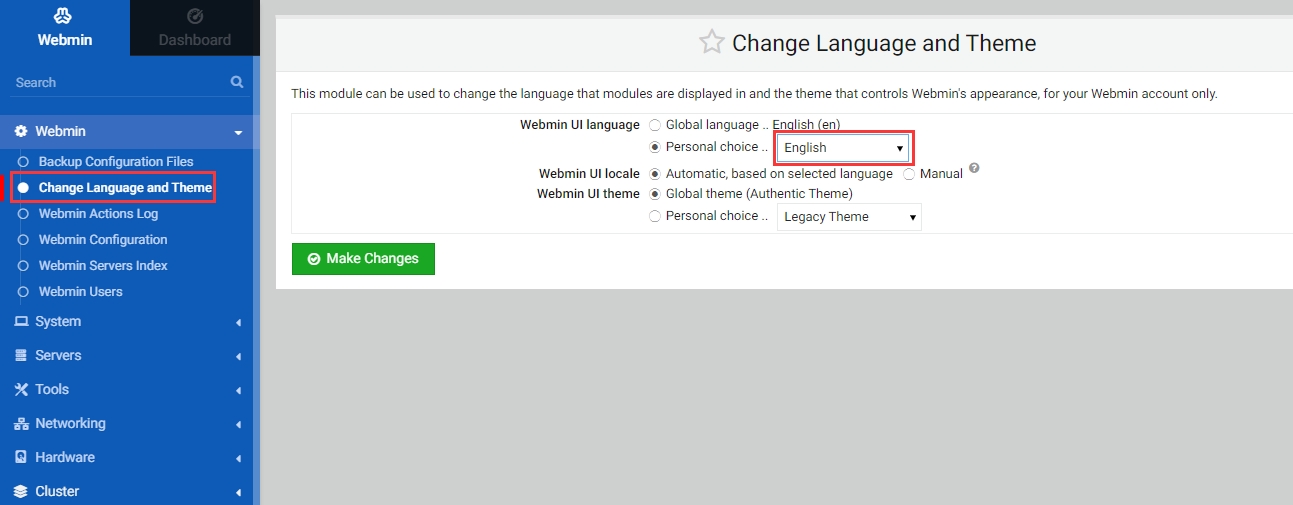Open the Legacy Theme dropdown
1293x505 pixels.
848,217
